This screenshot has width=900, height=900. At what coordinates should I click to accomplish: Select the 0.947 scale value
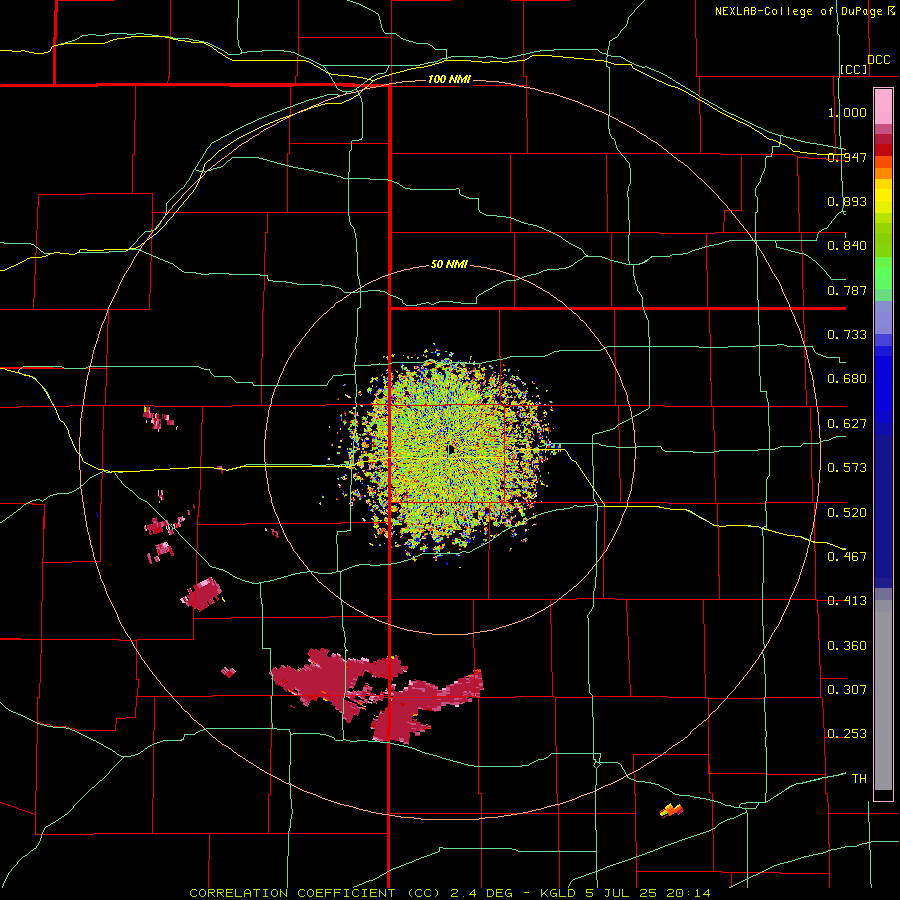click(x=847, y=157)
